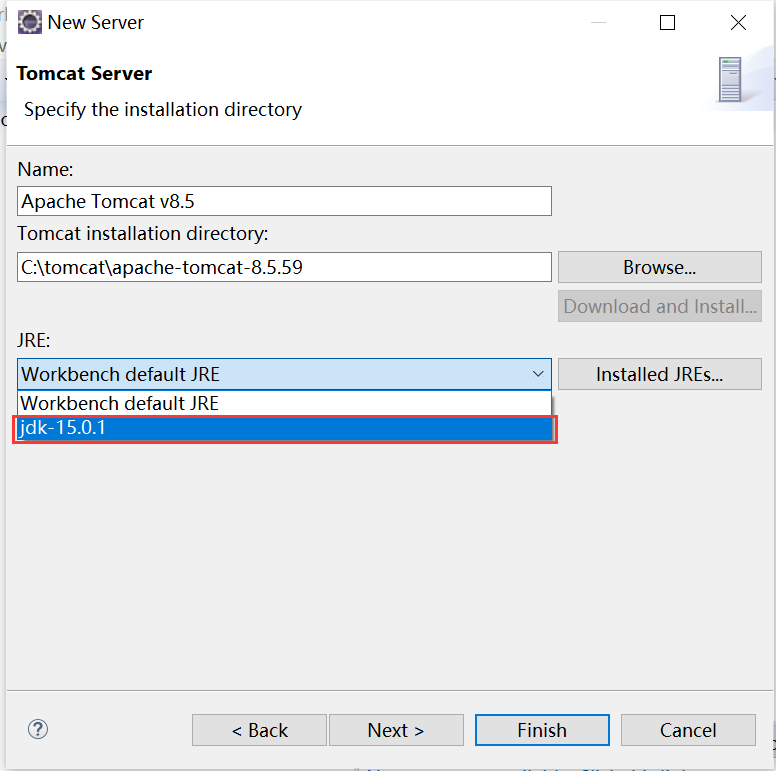Viewport: 776px width, 771px height.
Task: Click the "JRE:" label
Action: (x=34, y=340)
